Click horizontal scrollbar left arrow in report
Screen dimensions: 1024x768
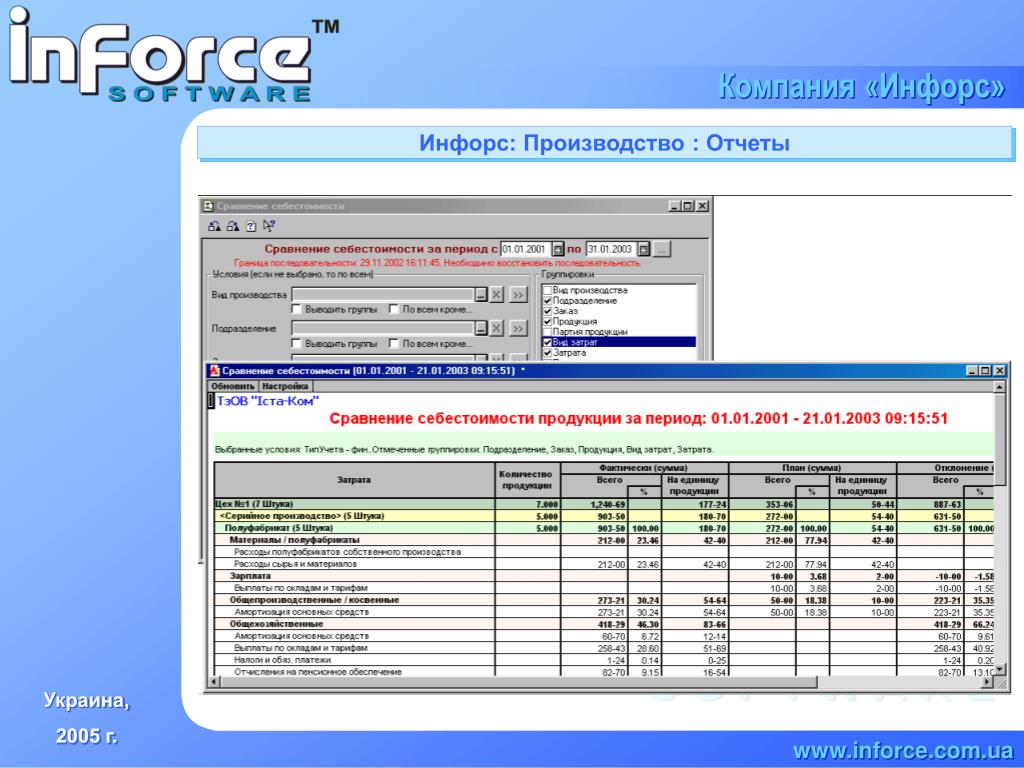point(212,682)
